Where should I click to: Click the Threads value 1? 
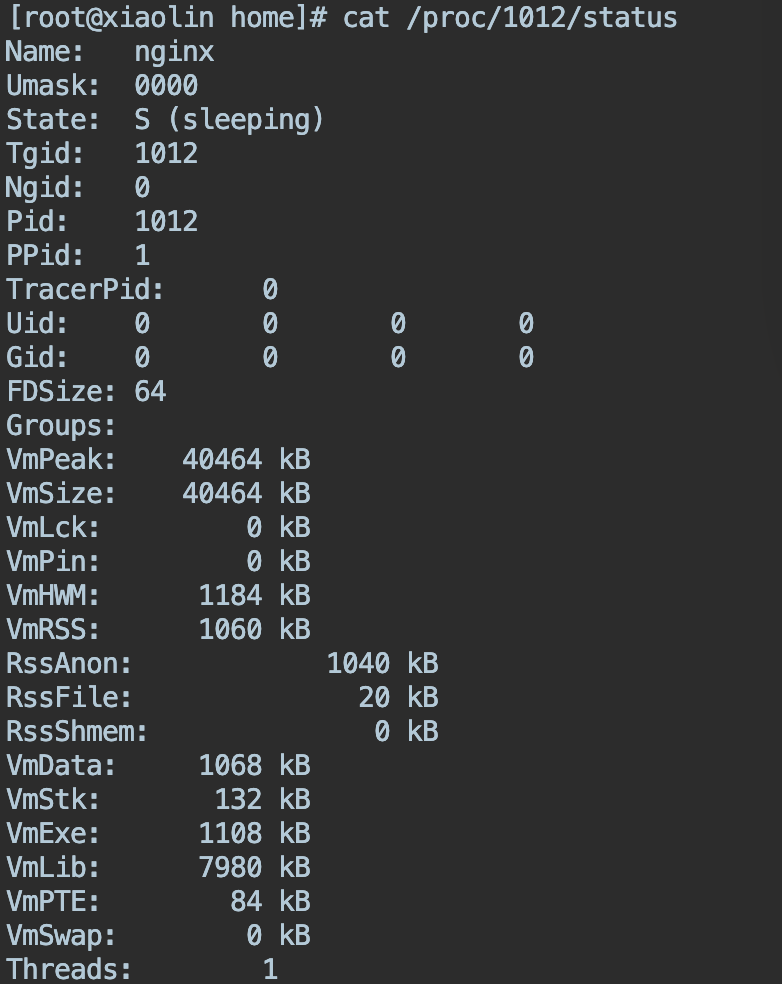click(270, 969)
